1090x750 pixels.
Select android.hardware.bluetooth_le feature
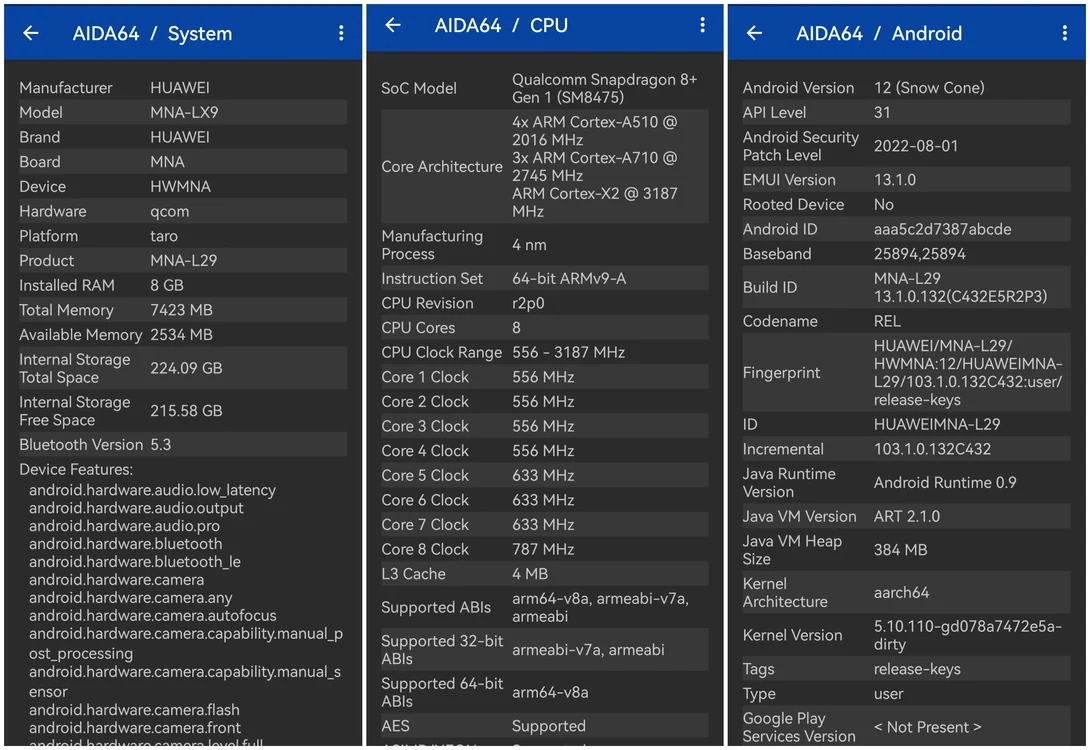[135, 562]
